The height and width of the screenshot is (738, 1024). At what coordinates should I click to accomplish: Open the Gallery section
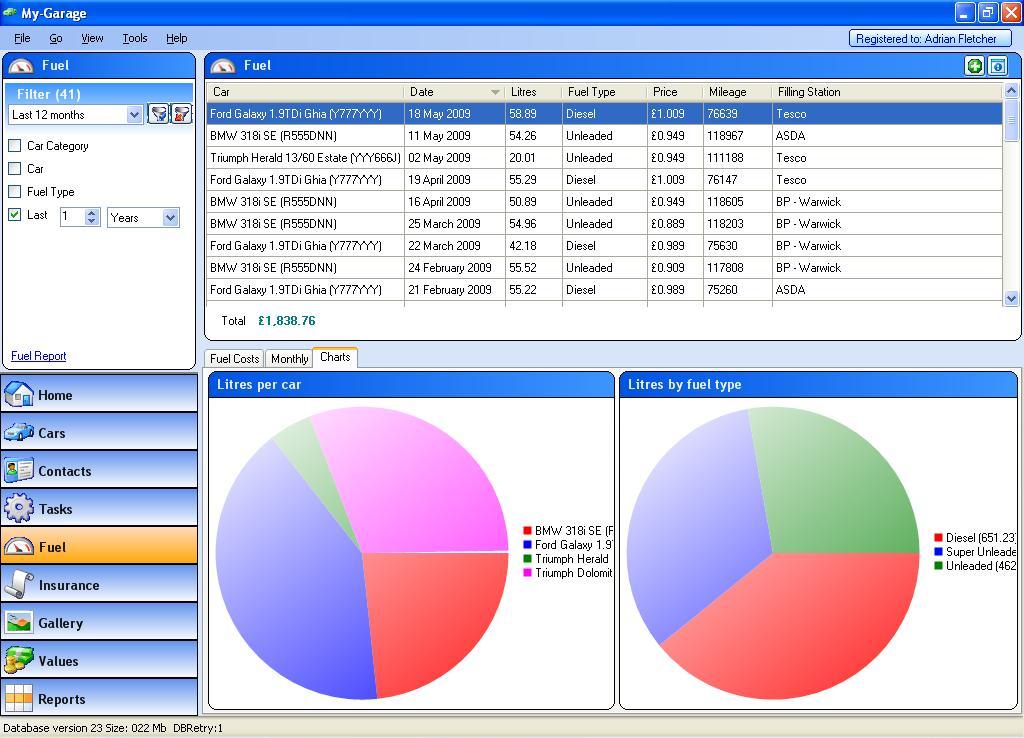pos(99,623)
